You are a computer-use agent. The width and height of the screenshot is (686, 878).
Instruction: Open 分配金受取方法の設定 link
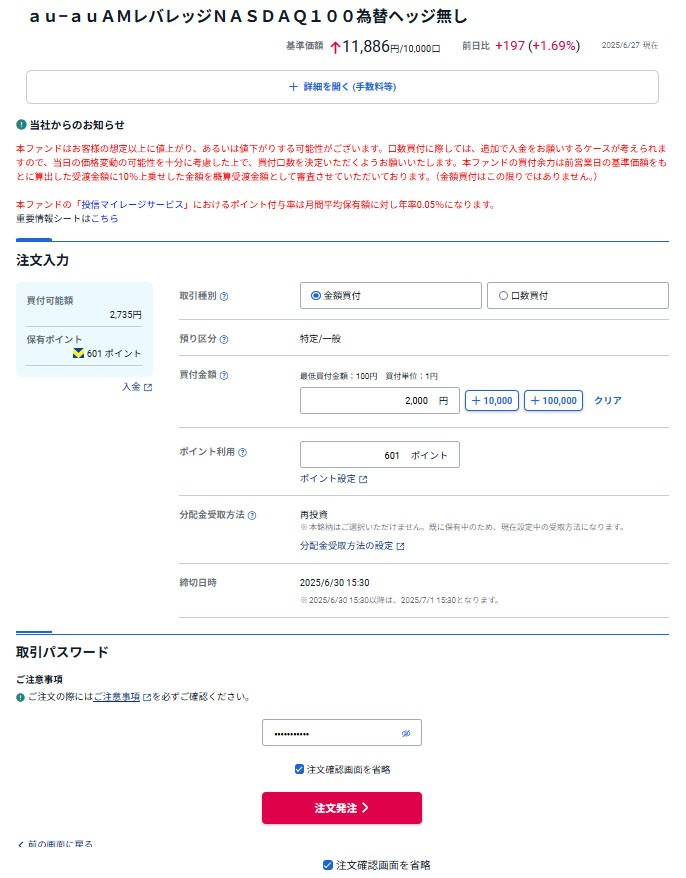(352, 546)
